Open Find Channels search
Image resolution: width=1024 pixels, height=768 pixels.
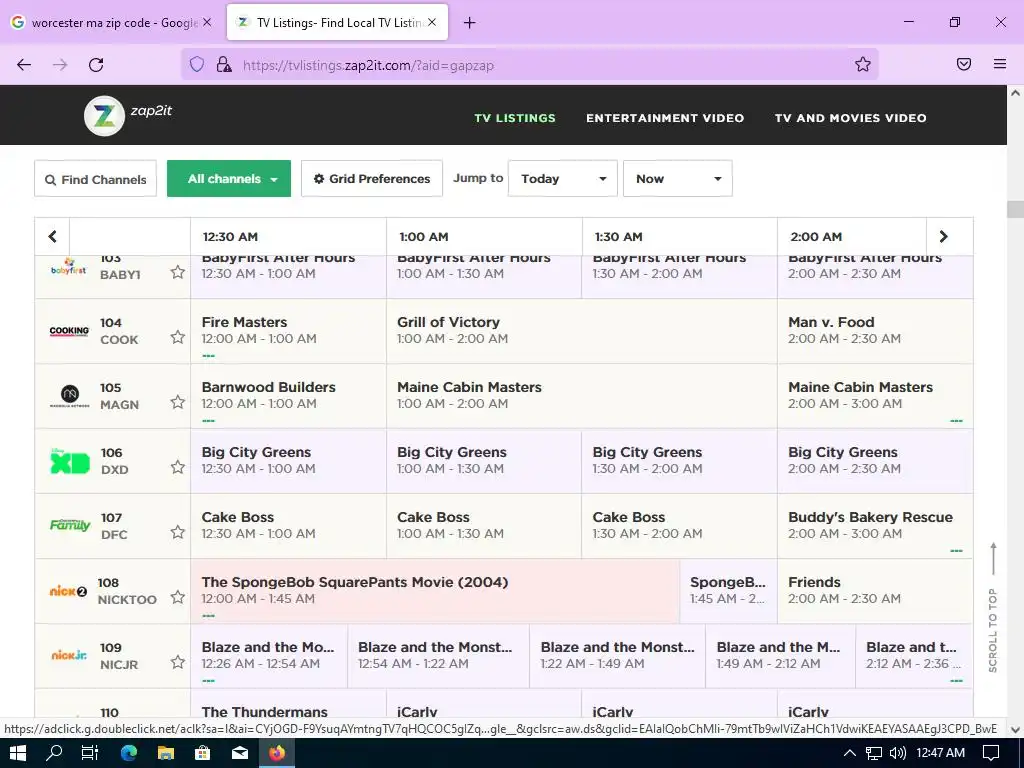click(95, 179)
